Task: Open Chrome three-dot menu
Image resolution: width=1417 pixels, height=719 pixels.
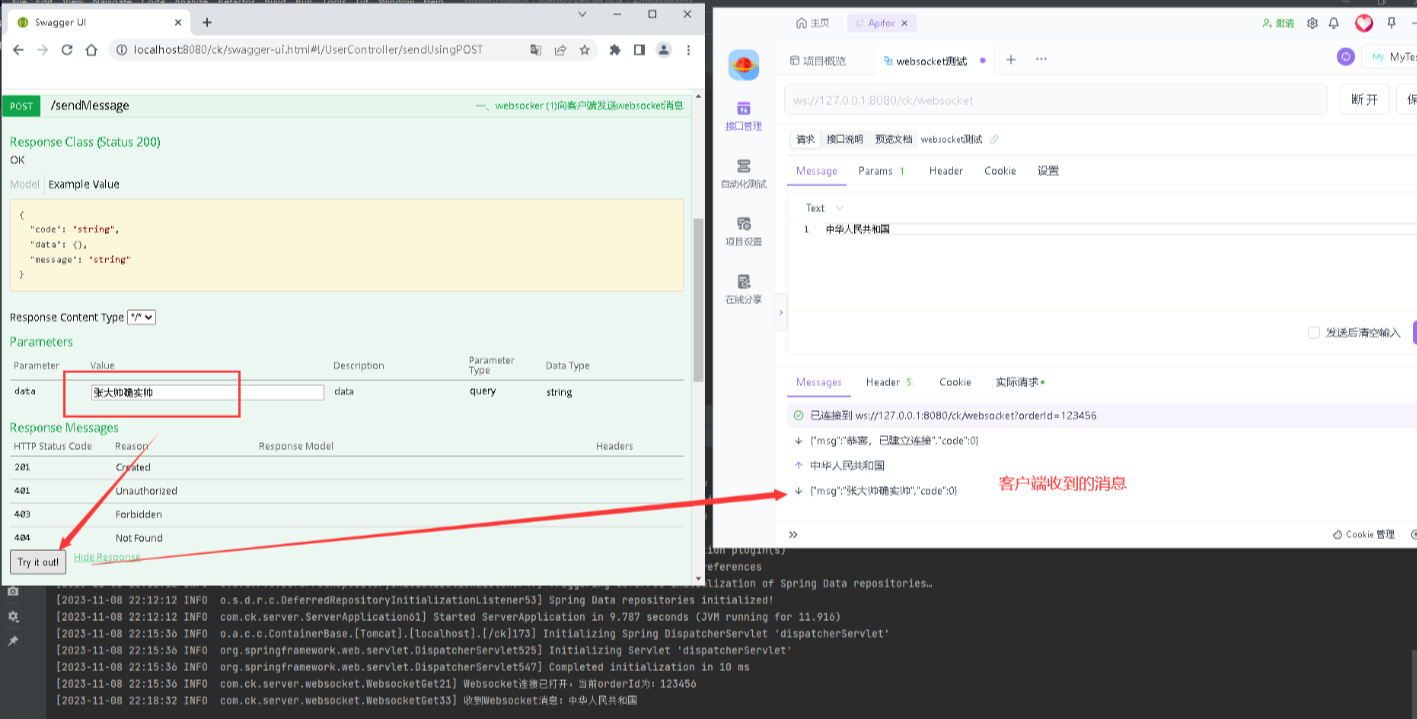Action: pyautogui.click(x=688, y=50)
